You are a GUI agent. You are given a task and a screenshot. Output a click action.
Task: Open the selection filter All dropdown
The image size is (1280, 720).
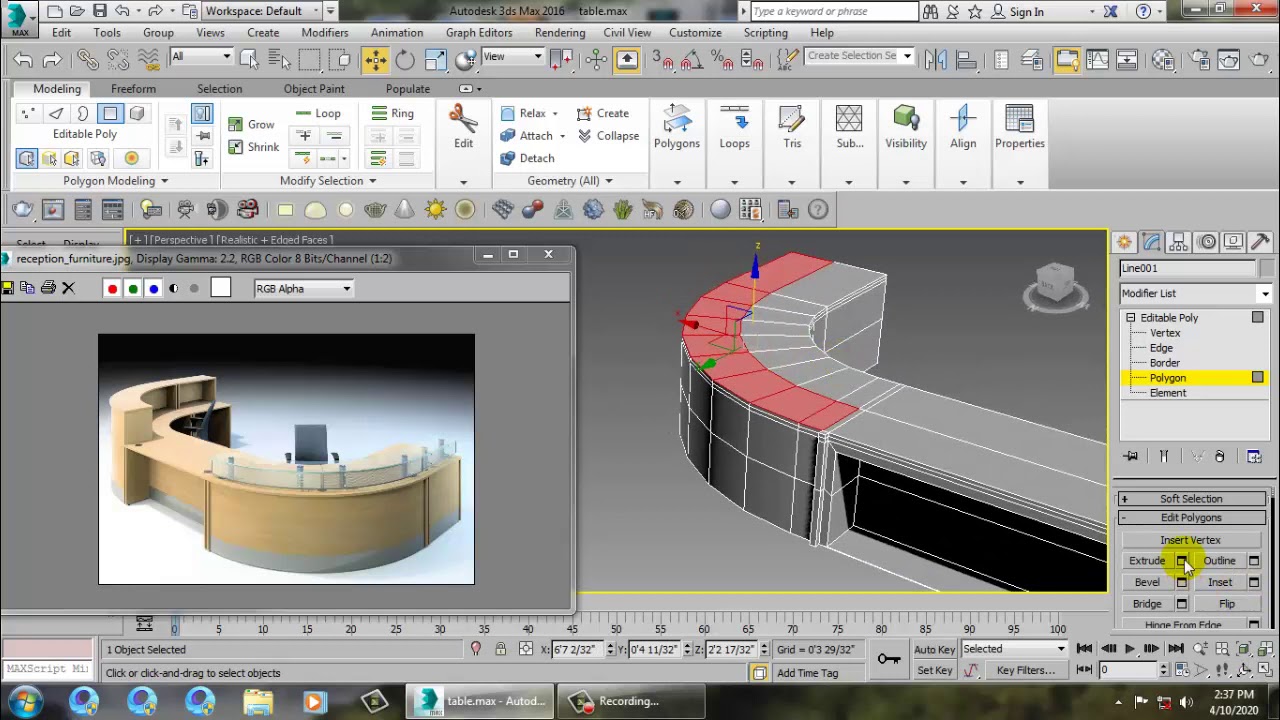point(201,56)
